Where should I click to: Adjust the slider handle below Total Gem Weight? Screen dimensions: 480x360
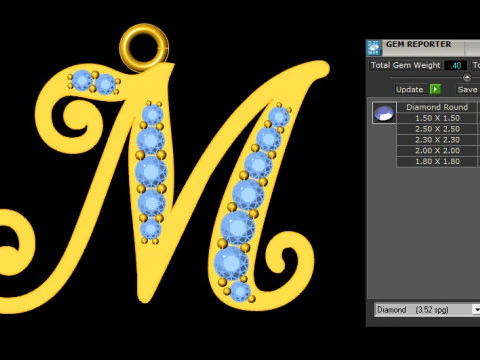[x=467, y=78]
